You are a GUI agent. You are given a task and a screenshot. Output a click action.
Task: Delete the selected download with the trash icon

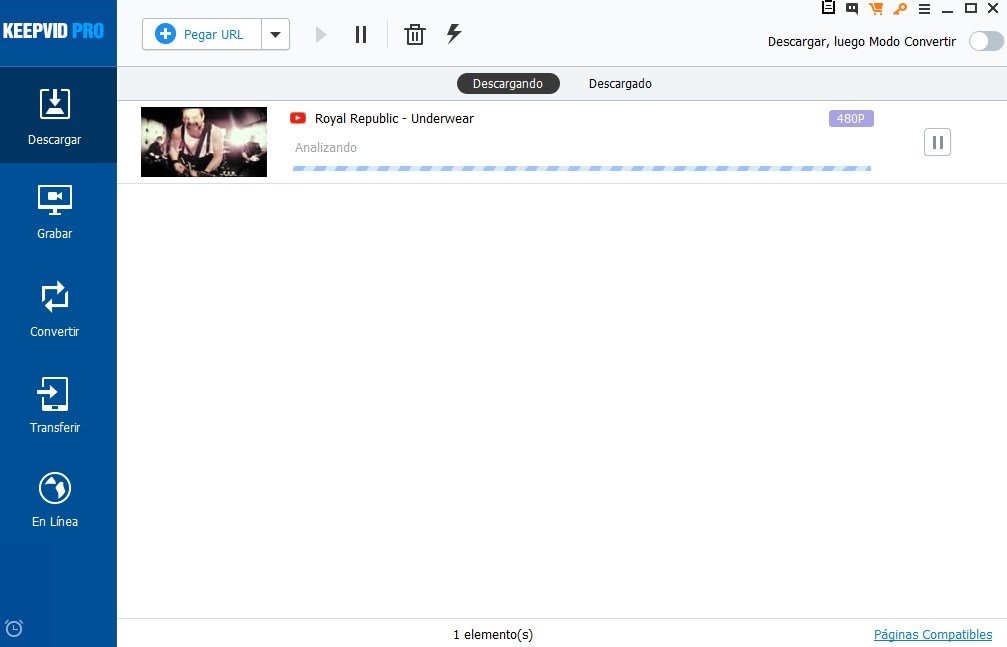tap(415, 34)
